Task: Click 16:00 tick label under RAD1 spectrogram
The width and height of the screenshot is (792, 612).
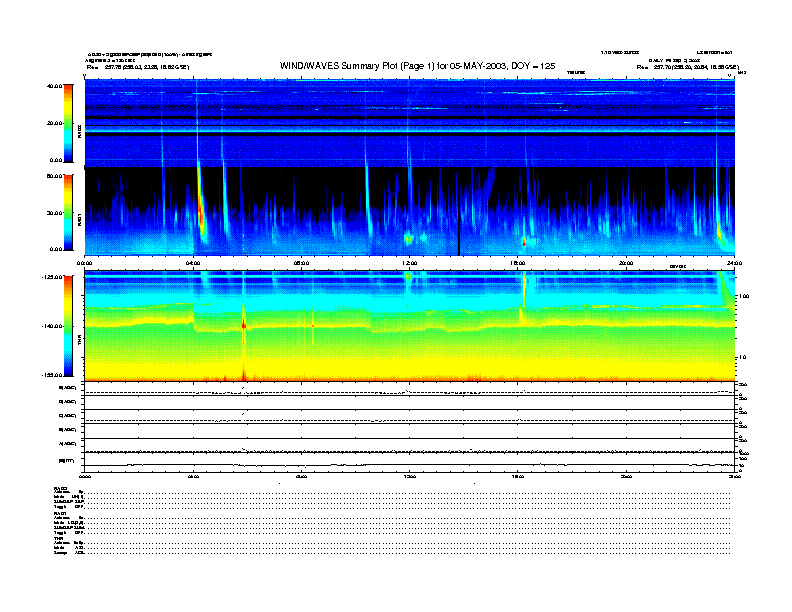Action: coord(518,263)
